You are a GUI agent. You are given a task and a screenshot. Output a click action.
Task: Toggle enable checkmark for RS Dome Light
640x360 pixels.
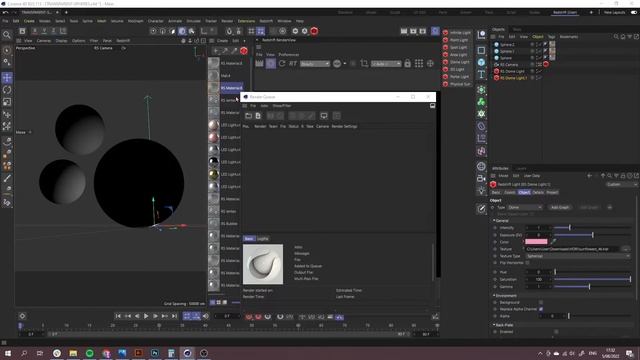click(539, 71)
